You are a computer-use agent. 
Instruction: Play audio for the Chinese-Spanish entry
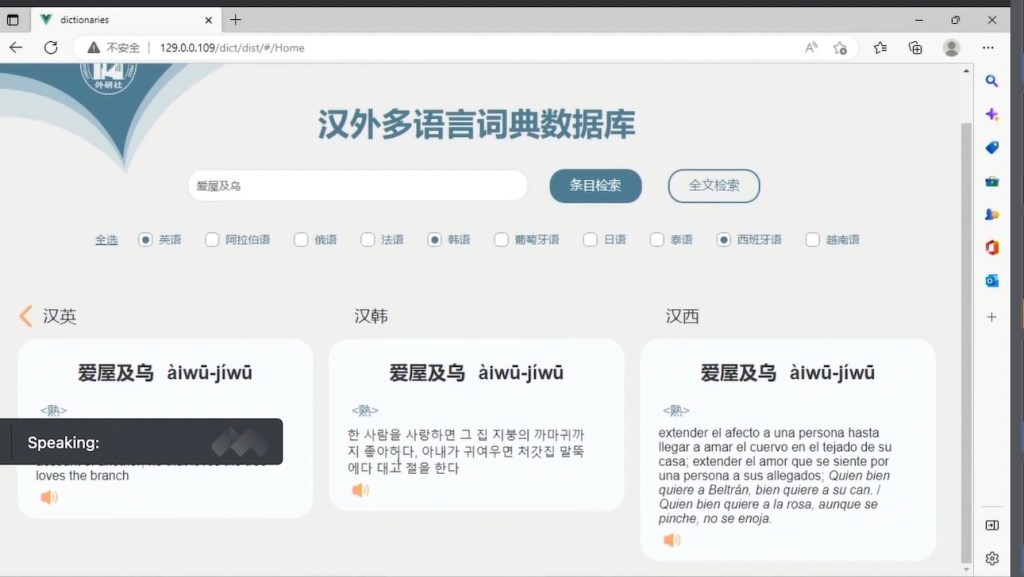click(672, 540)
